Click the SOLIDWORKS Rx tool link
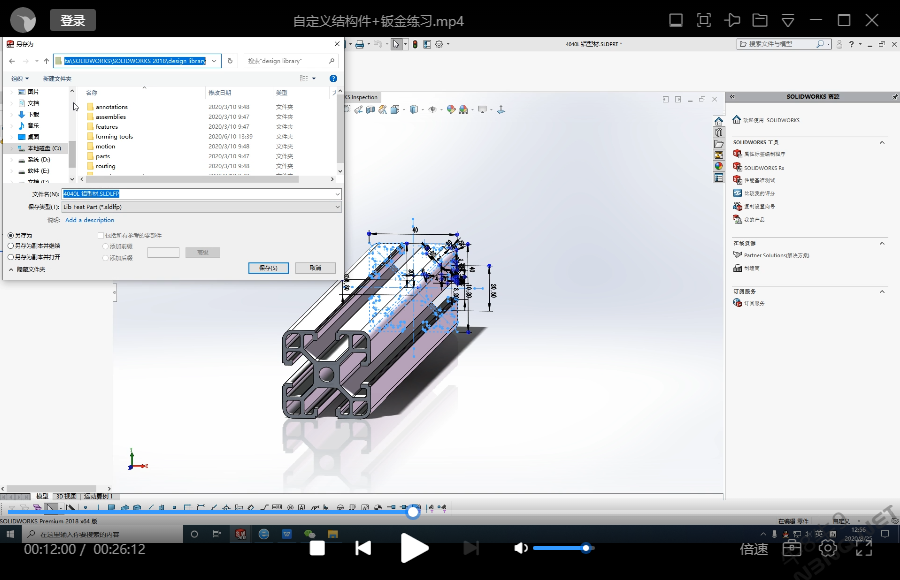This screenshot has width=900, height=580. pyautogui.click(x=764, y=168)
